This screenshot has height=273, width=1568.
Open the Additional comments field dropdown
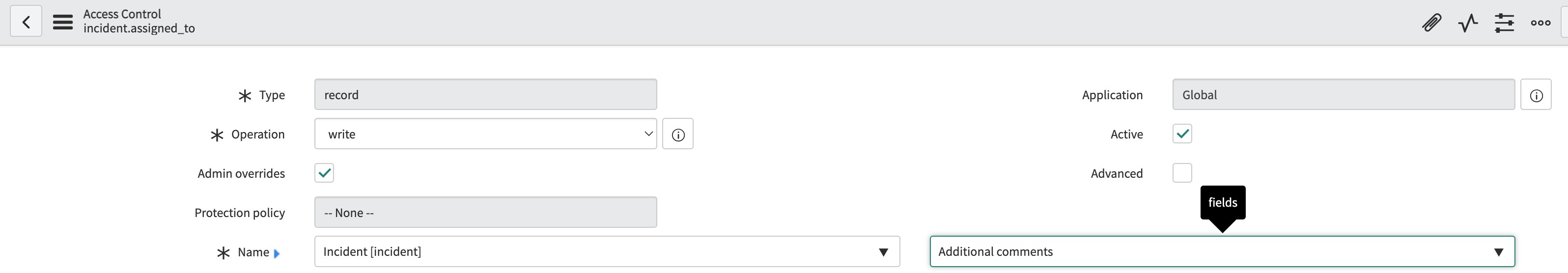point(1222,251)
